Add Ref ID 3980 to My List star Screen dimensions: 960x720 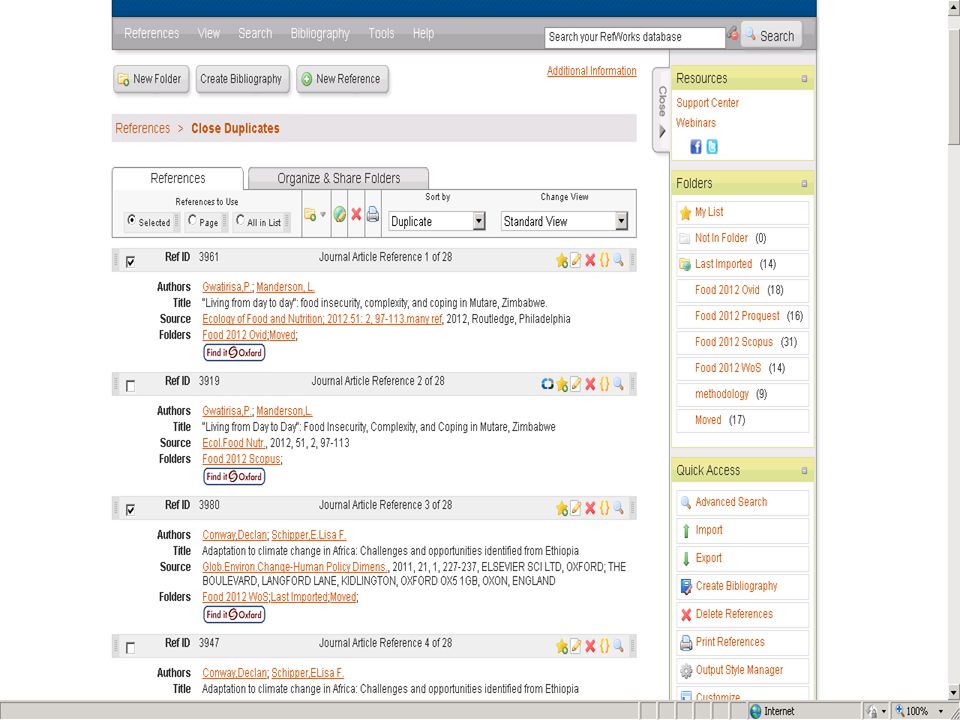point(561,508)
